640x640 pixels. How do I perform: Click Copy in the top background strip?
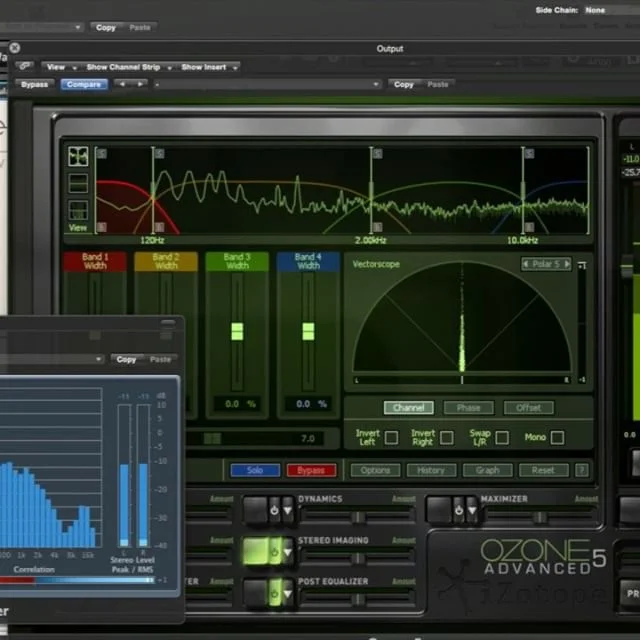106,27
